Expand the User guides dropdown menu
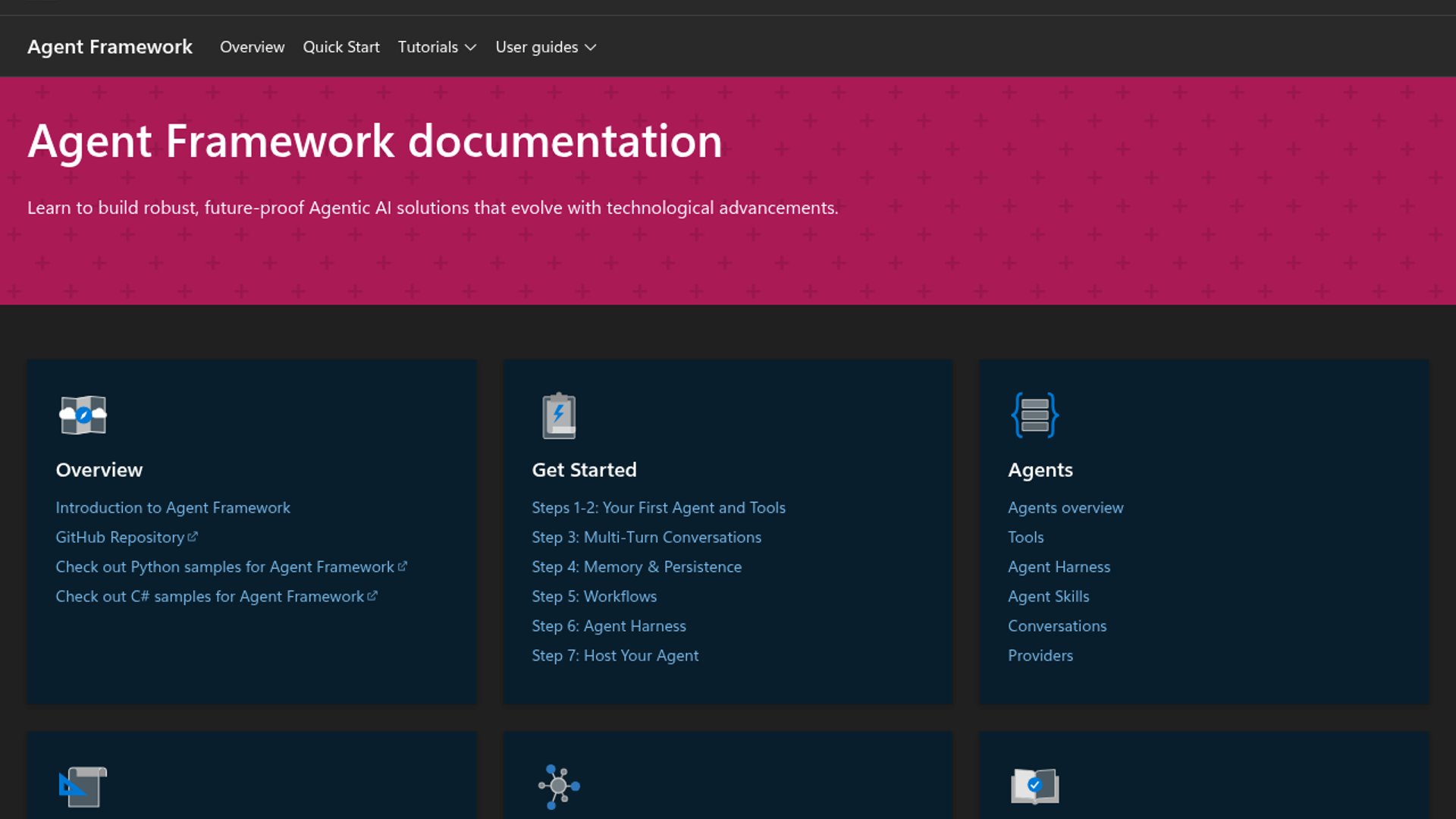This screenshot has height=819, width=1456. click(546, 47)
